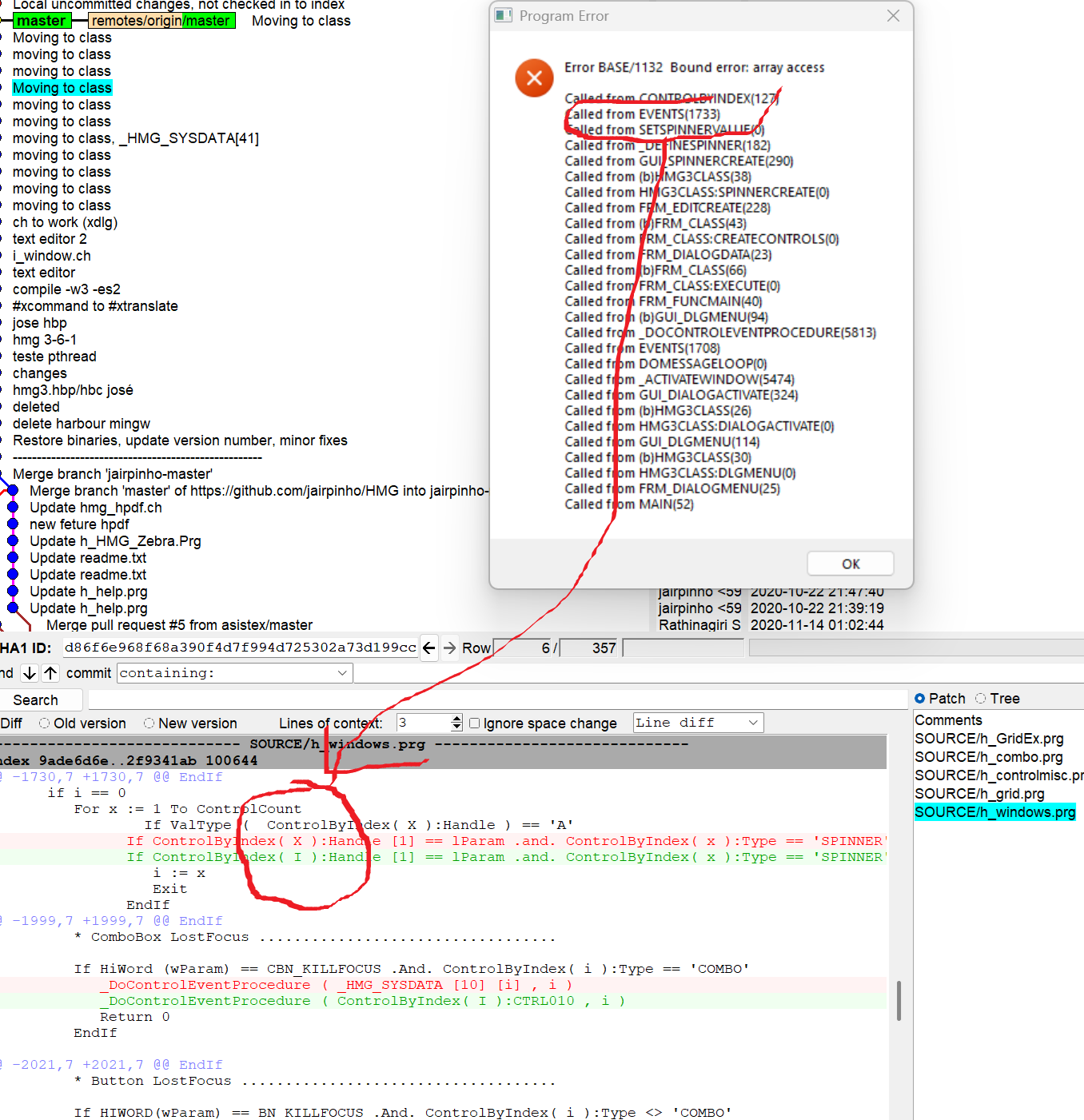The height and width of the screenshot is (1120, 1084).
Task: Open the Line diff mode dropdown
Action: coord(752,723)
